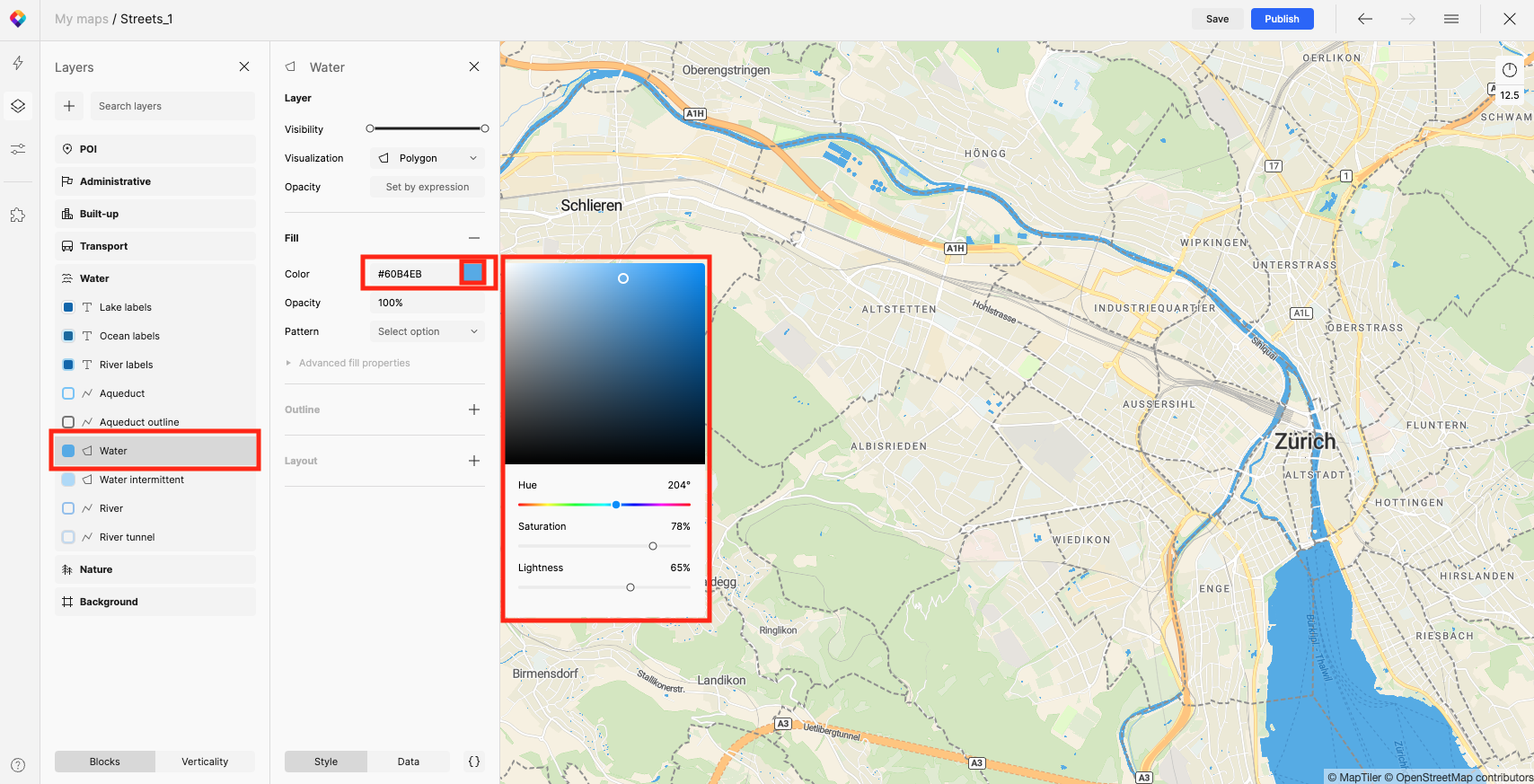This screenshot has height=784, width=1534.
Task: Open the Visualization Polygon dropdown
Action: click(x=428, y=158)
